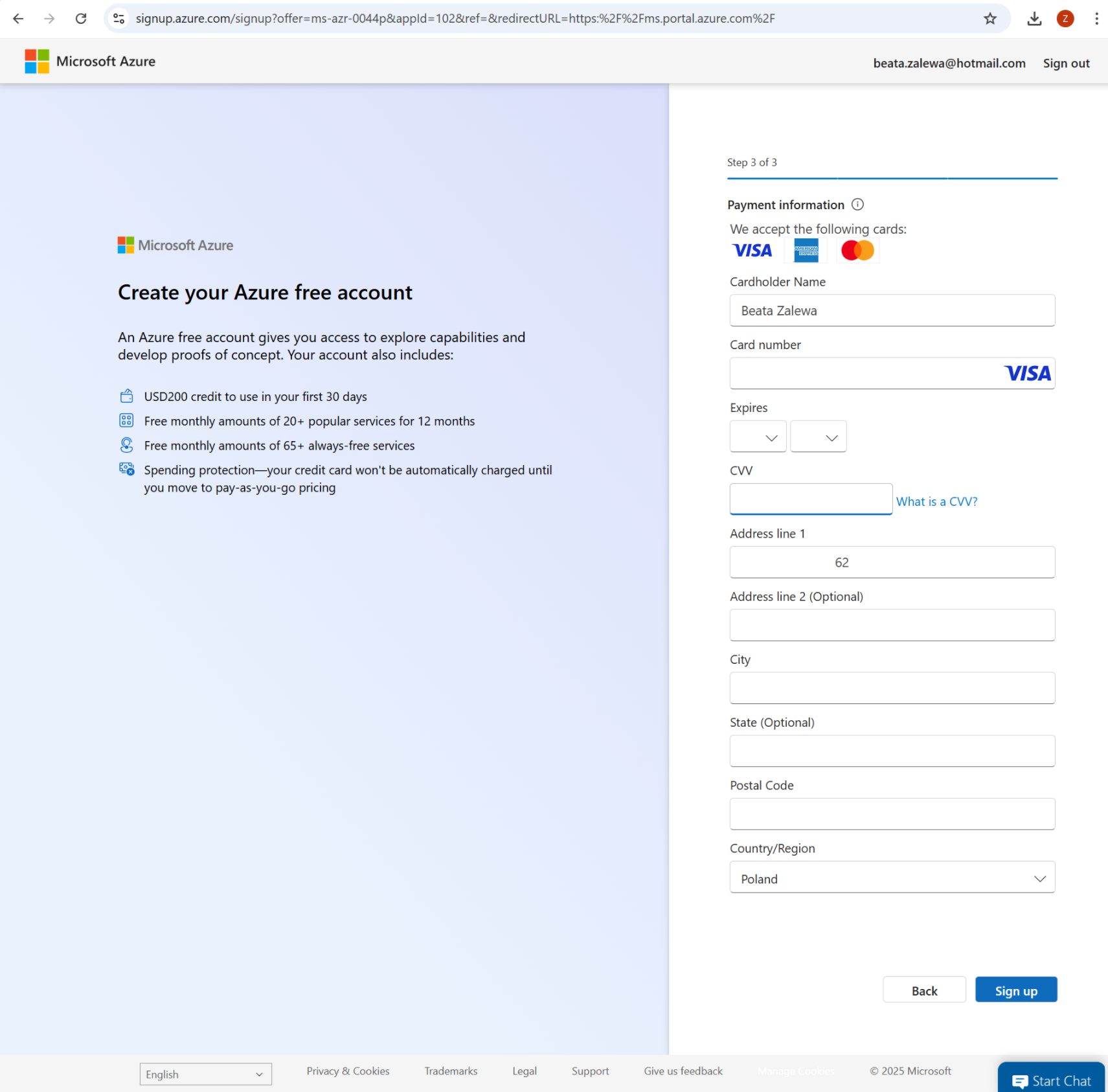This screenshot has width=1108, height=1092.
Task: Open browser downloads icon
Action: [x=1034, y=19]
